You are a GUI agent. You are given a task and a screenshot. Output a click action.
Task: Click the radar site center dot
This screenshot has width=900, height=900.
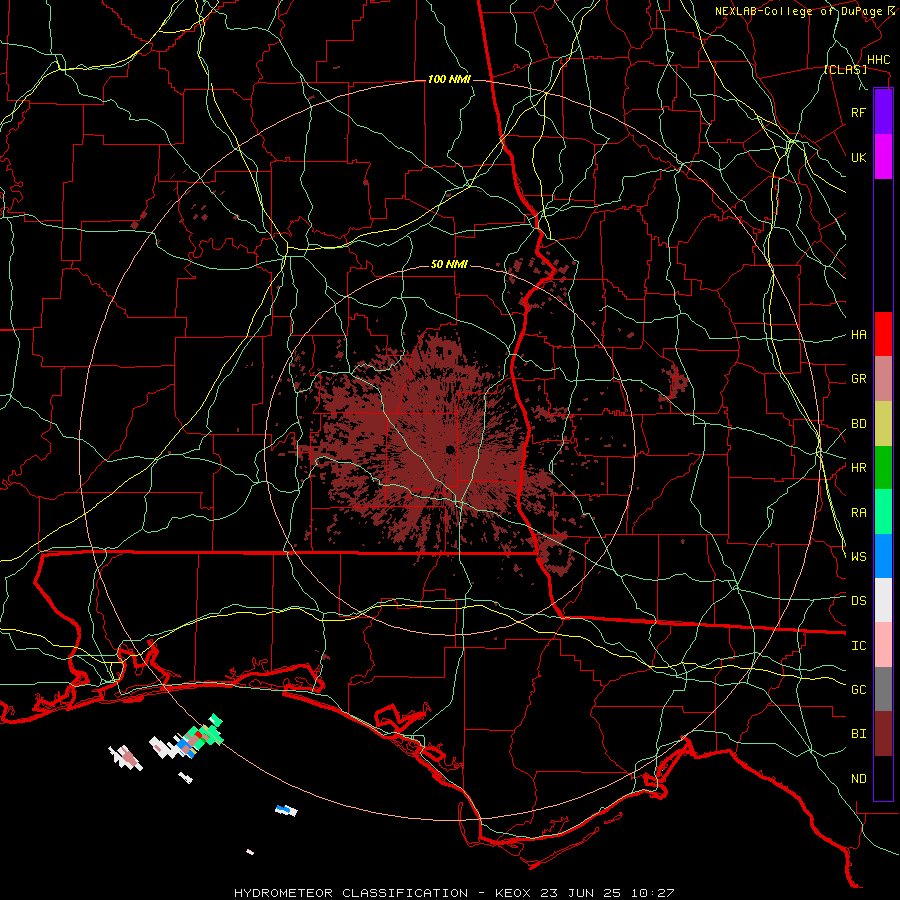point(451,450)
